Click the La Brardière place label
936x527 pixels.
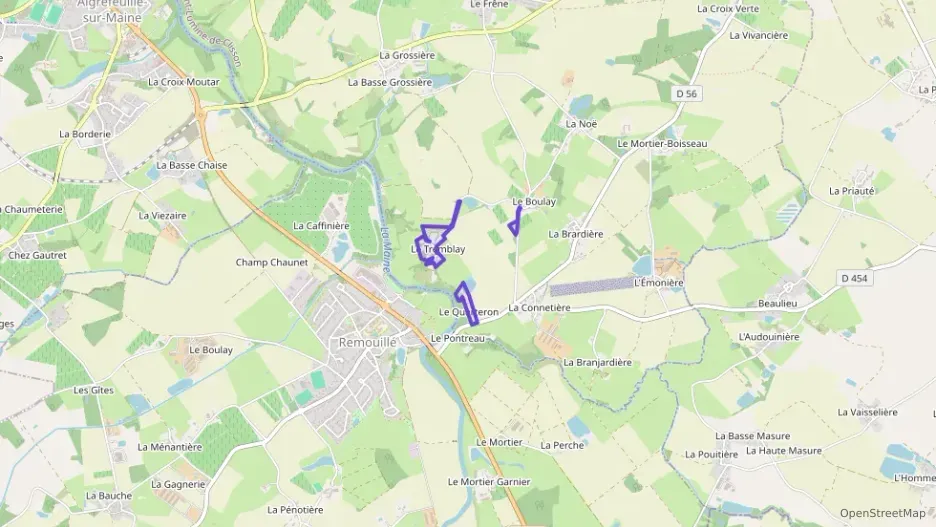(575, 234)
